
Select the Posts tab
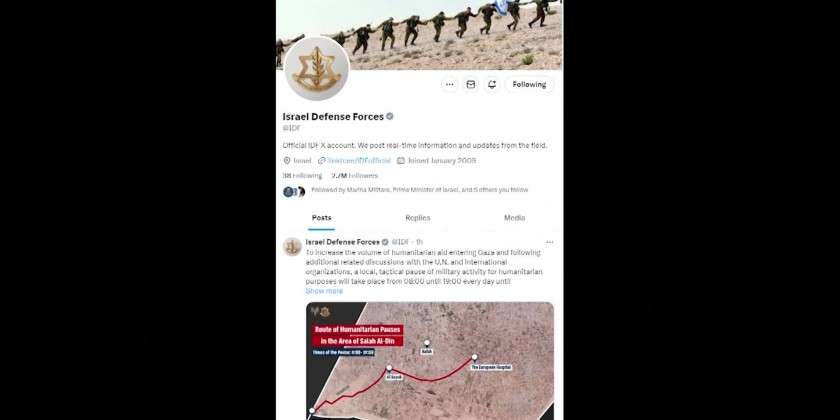tap(321, 218)
